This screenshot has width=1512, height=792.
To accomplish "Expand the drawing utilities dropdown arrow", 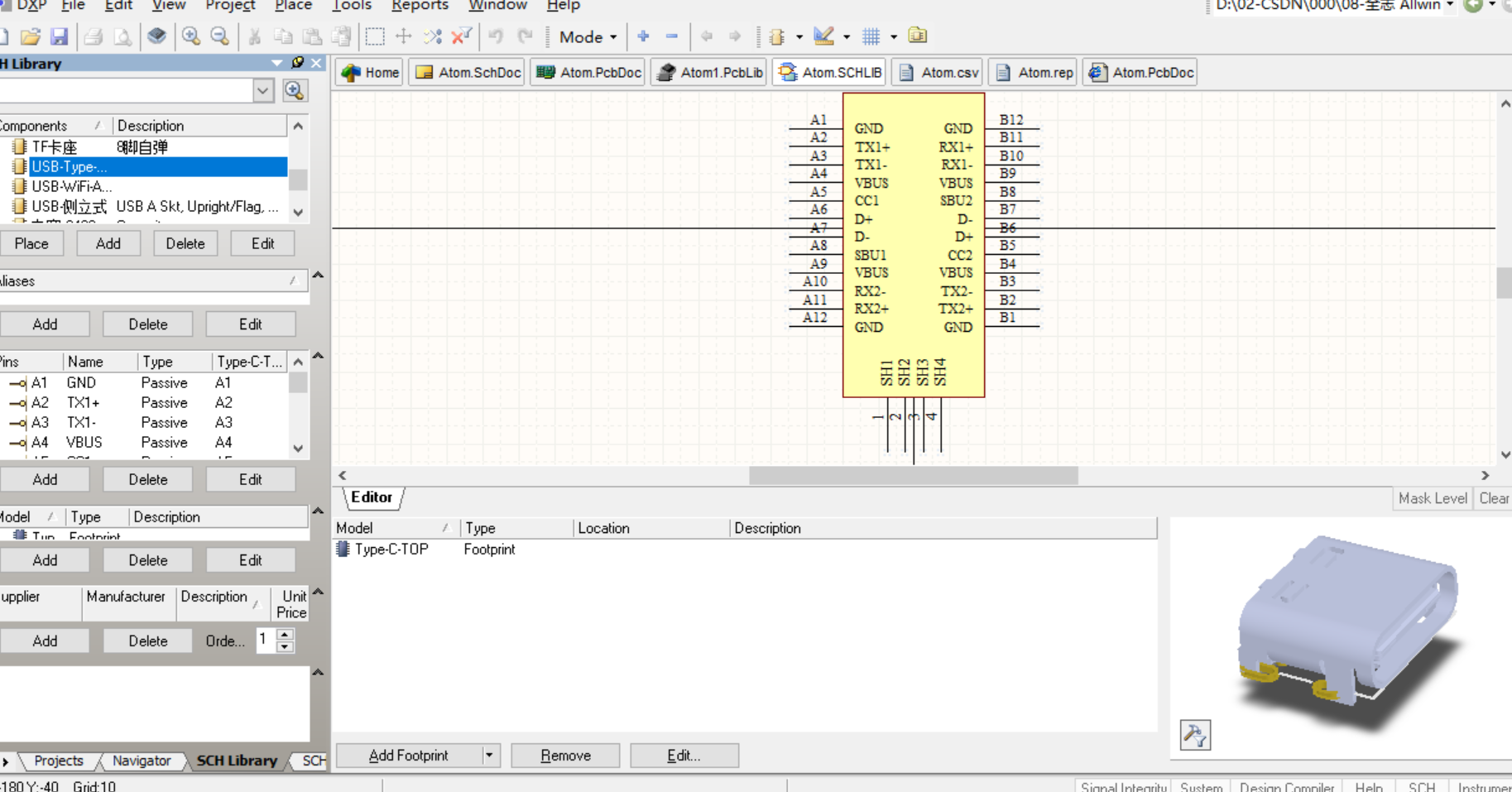I will tap(847, 36).
